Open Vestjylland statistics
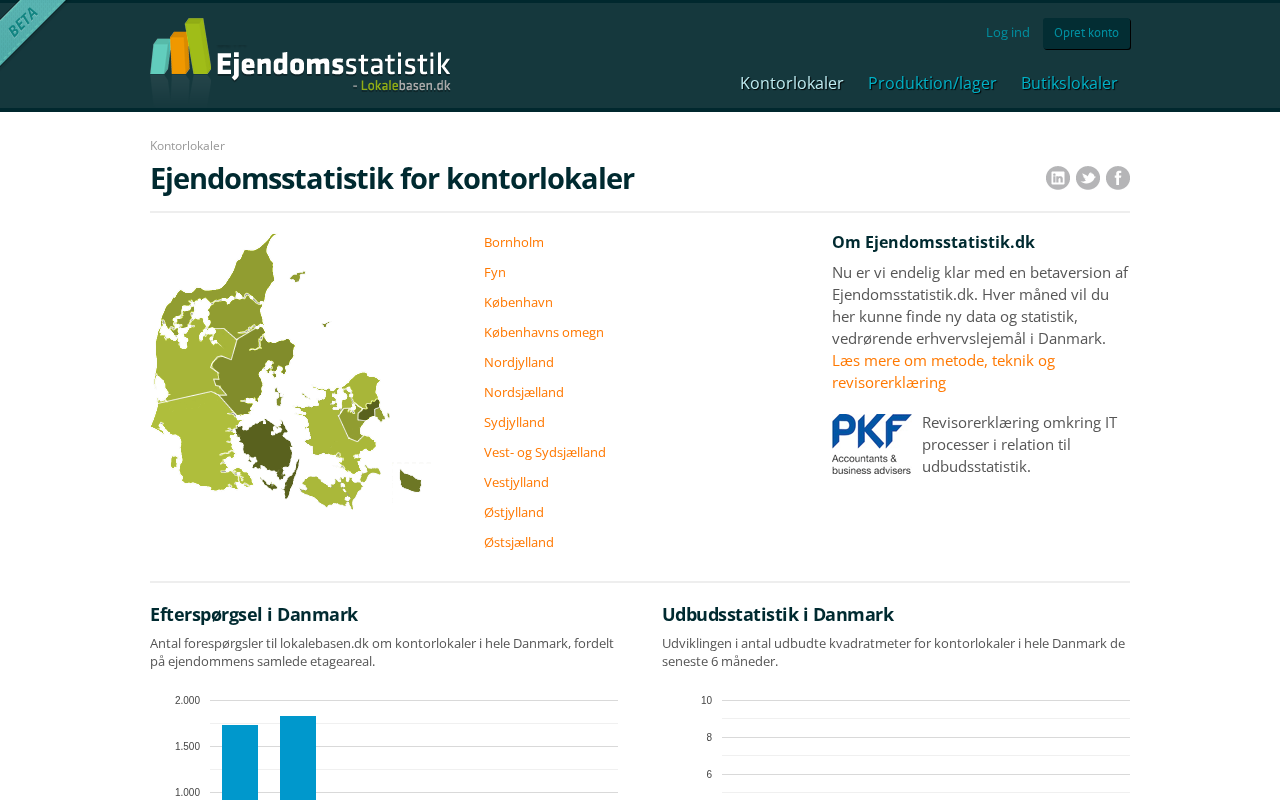The height and width of the screenshot is (800, 1280). [516, 482]
